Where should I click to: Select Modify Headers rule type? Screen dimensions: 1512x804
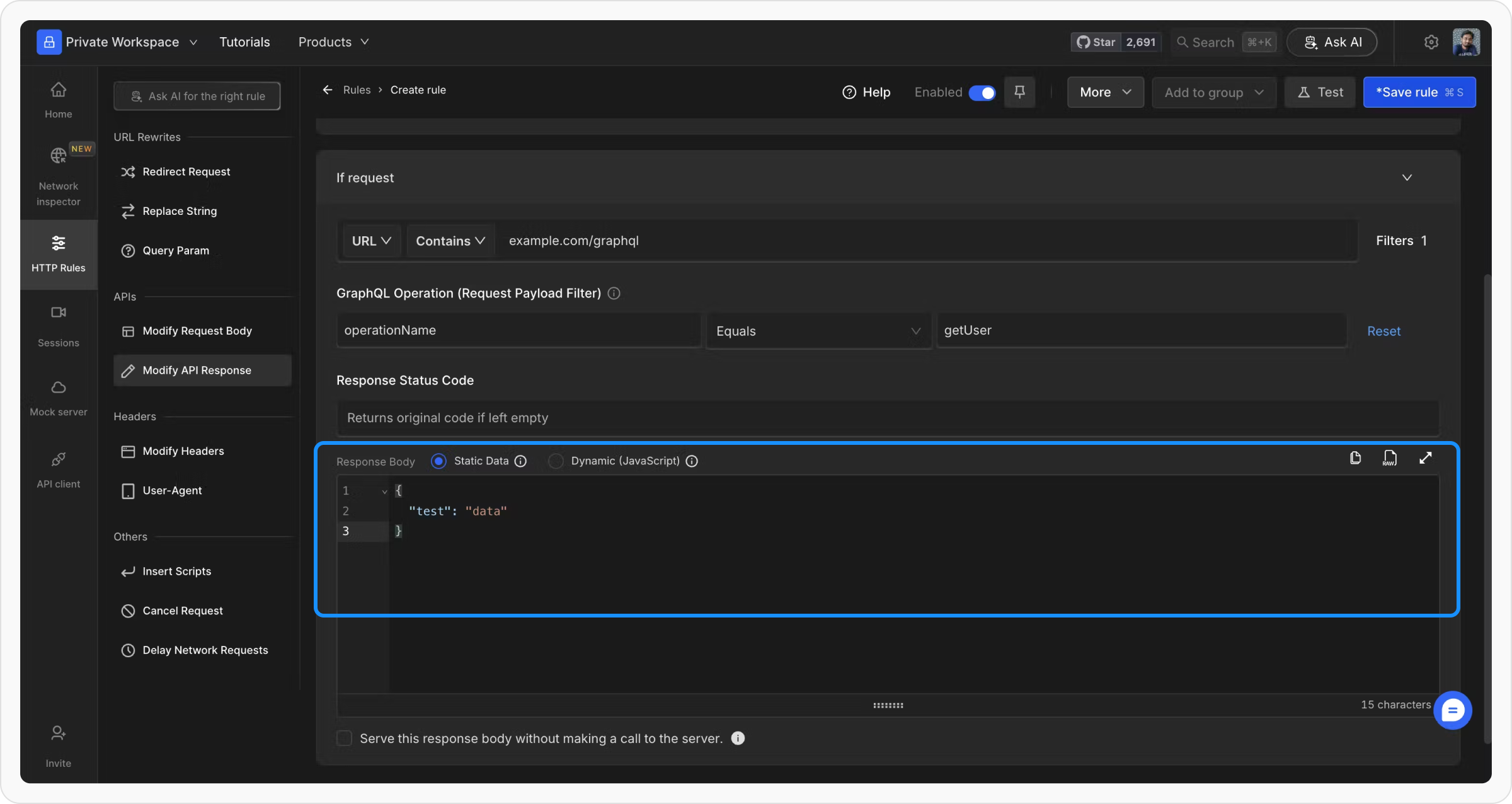tap(183, 451)
